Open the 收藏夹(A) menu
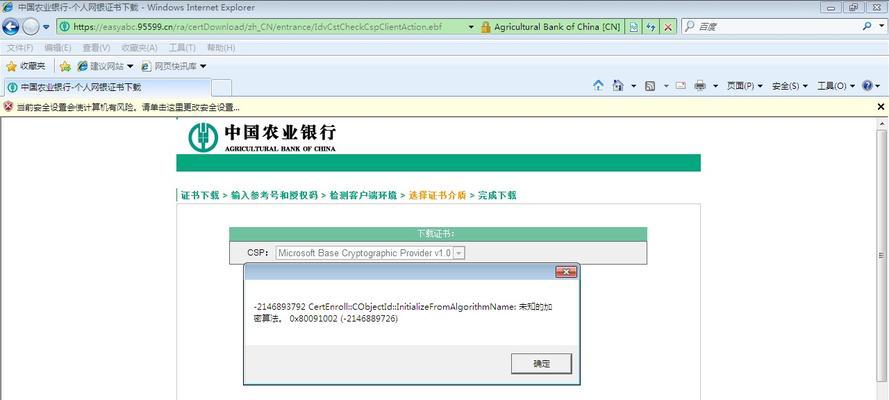 139,48
